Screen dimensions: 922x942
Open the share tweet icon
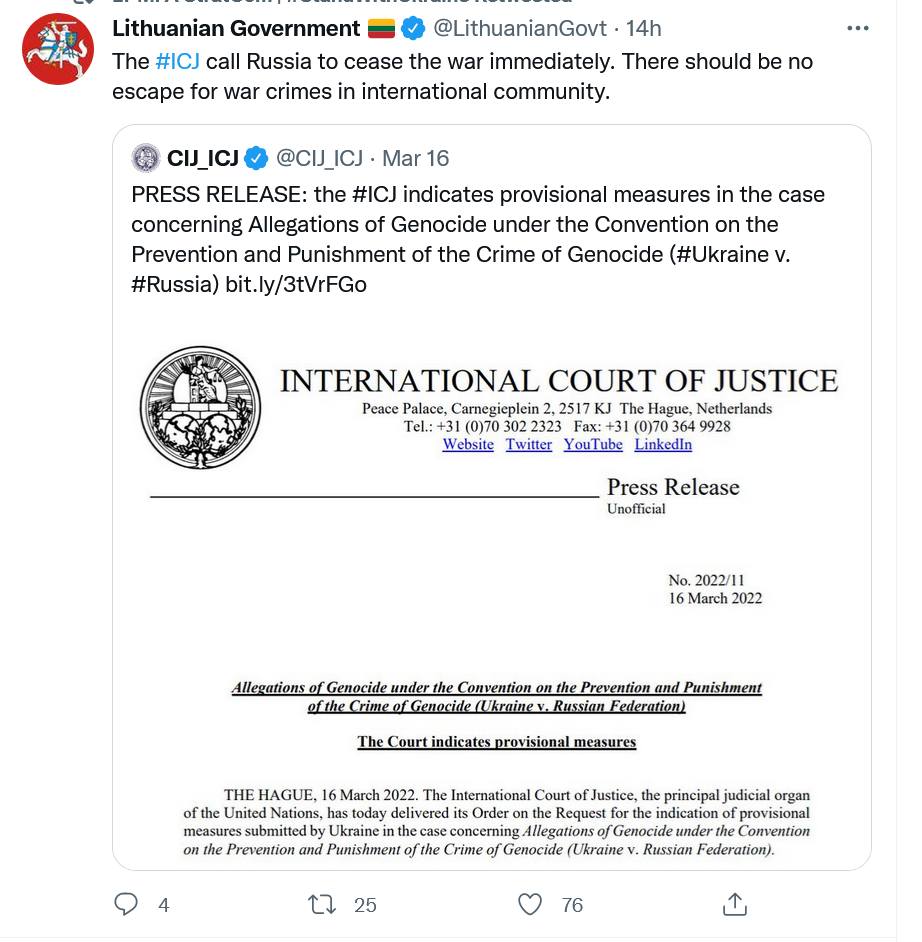coord(734,904)
